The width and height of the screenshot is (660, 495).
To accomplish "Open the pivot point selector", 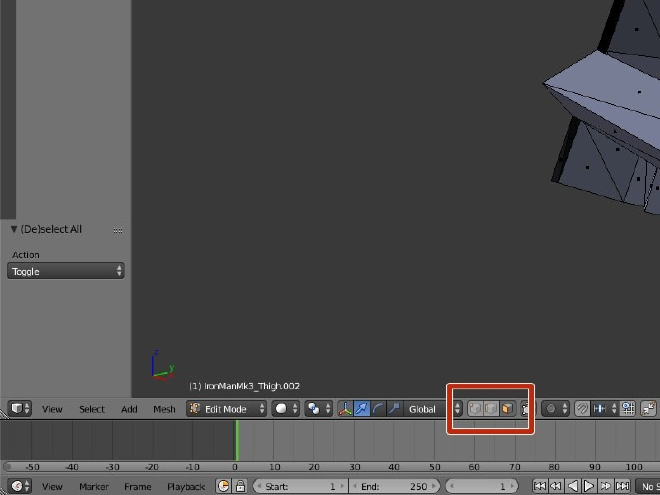I will click(318, 409).
